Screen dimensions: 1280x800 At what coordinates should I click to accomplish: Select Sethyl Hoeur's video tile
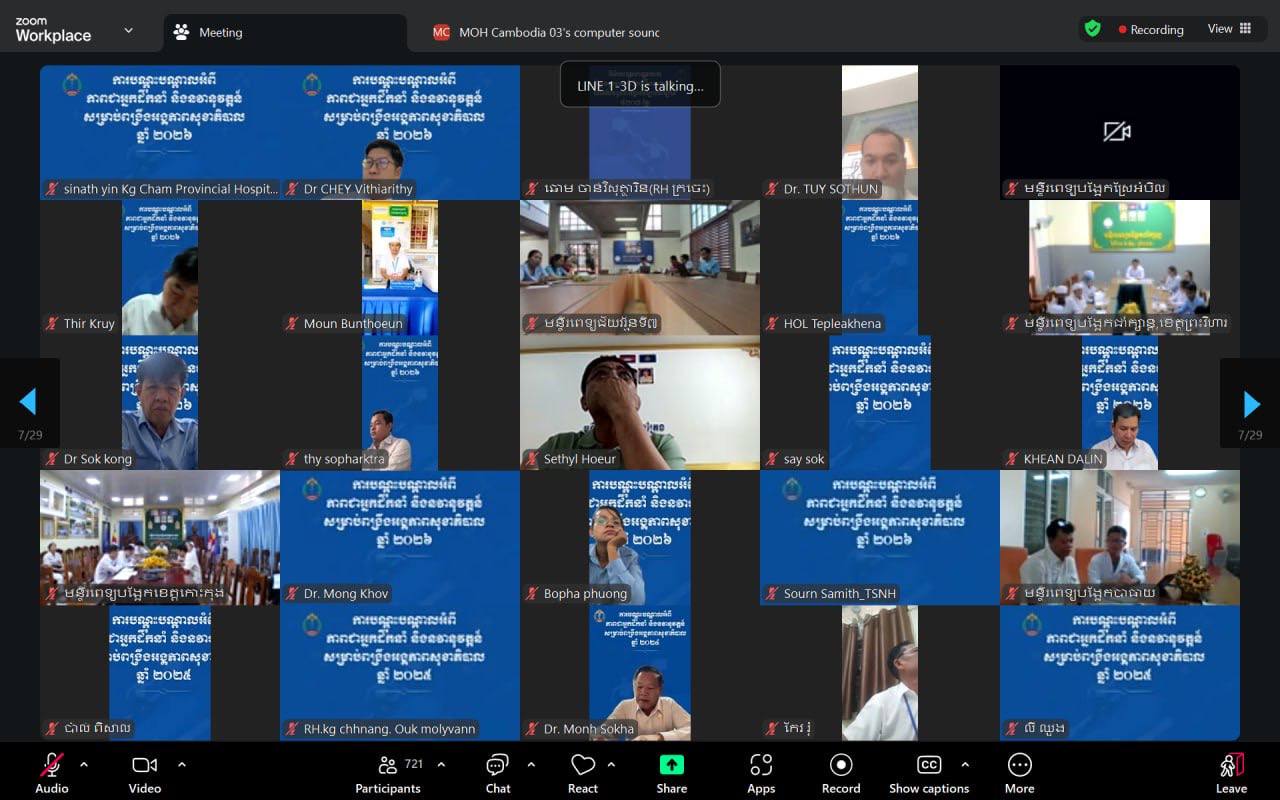(x=639, y=402)
